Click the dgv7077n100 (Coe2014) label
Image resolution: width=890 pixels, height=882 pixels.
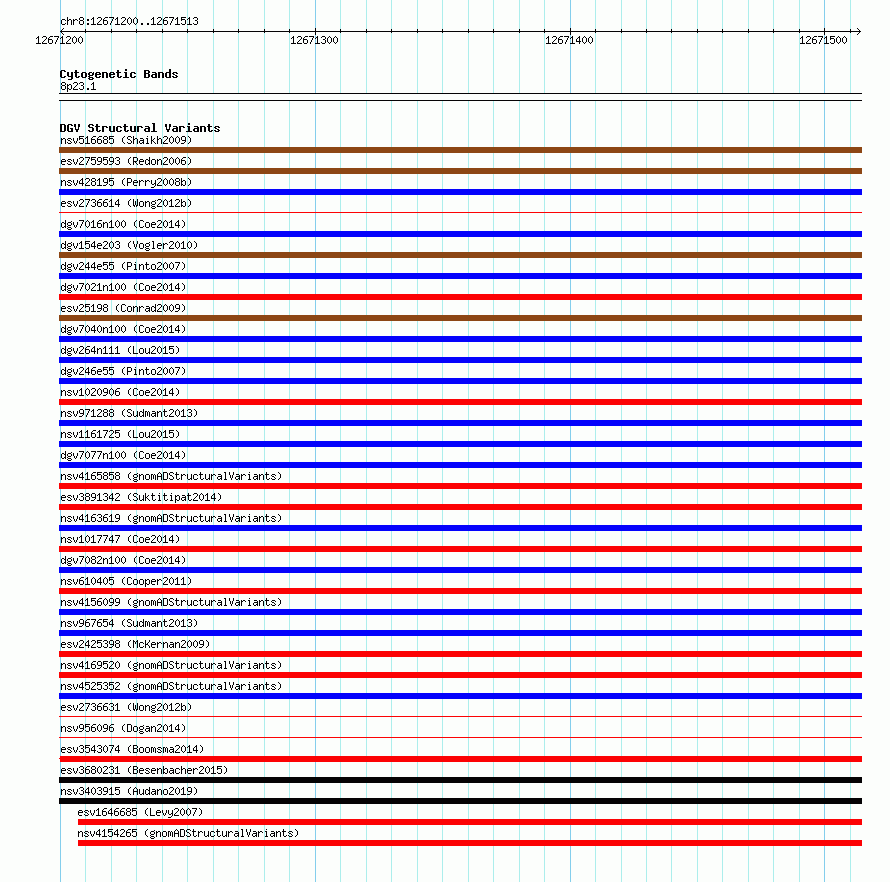[123, 455]
